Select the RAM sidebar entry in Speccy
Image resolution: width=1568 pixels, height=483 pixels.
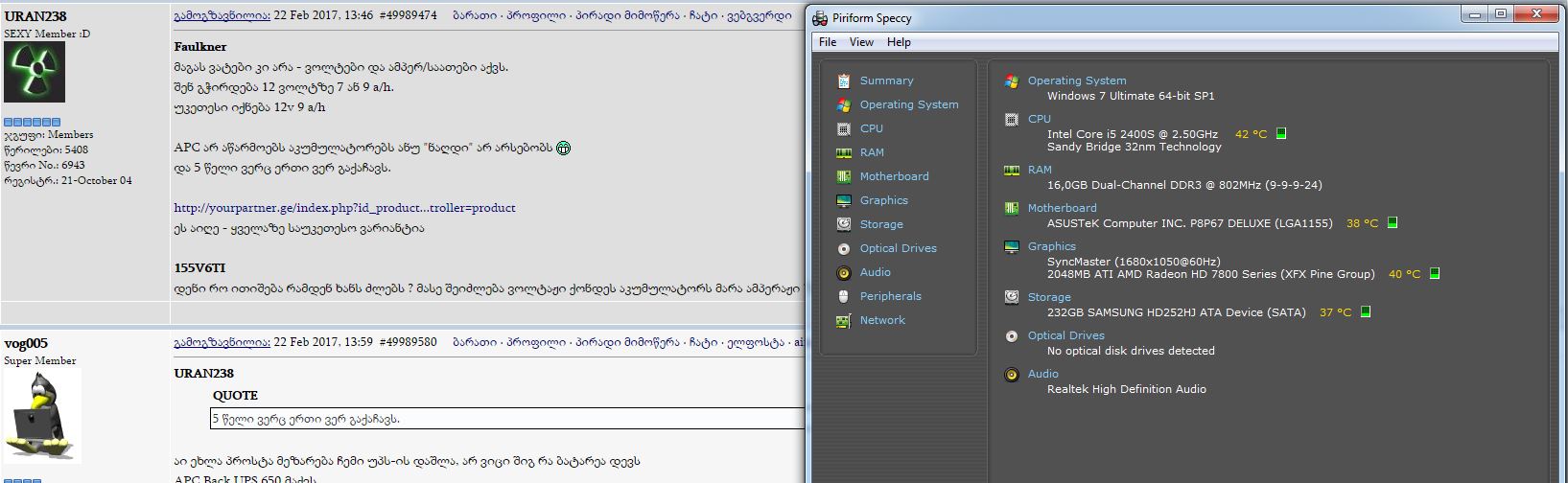click(872, 152)
